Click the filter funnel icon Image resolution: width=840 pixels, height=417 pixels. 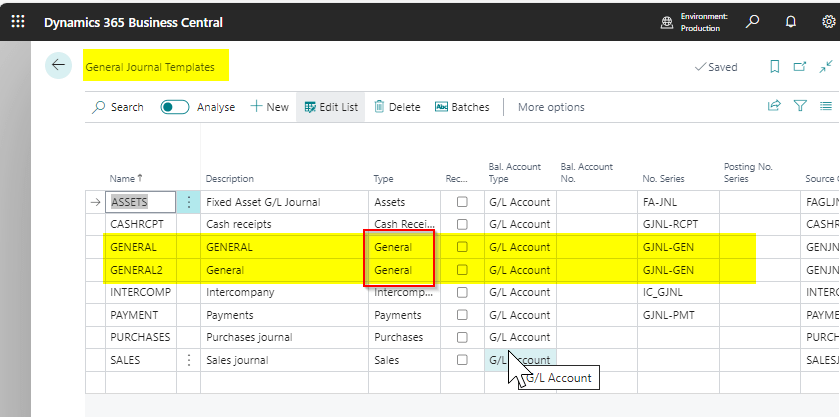800,106
